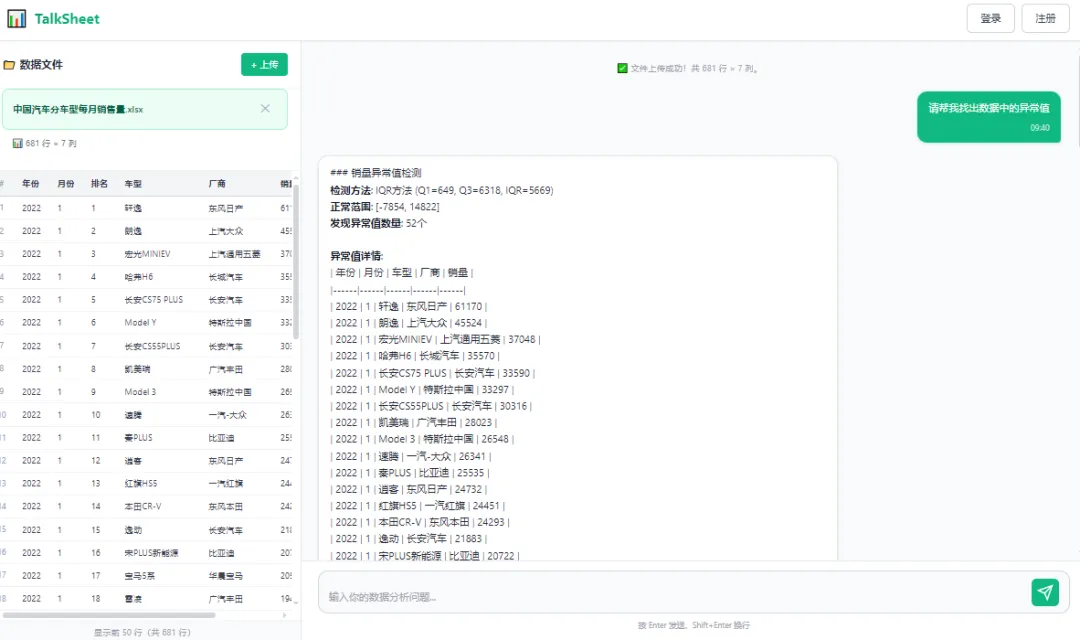Select the 速腾 table cell
This screenshot has width=1080, height=640.
[133, 415]
